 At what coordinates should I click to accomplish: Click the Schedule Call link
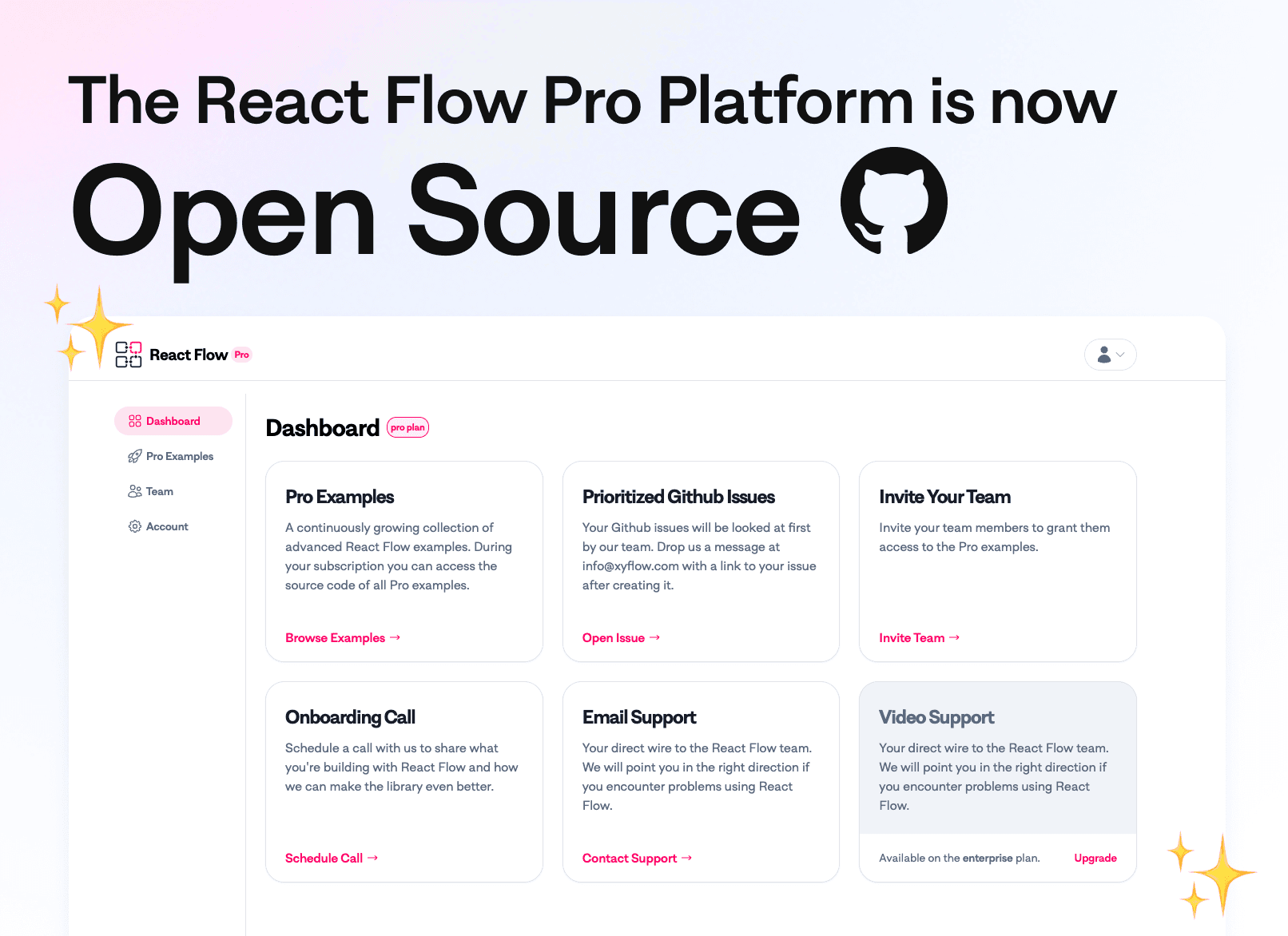coord(332,858)
